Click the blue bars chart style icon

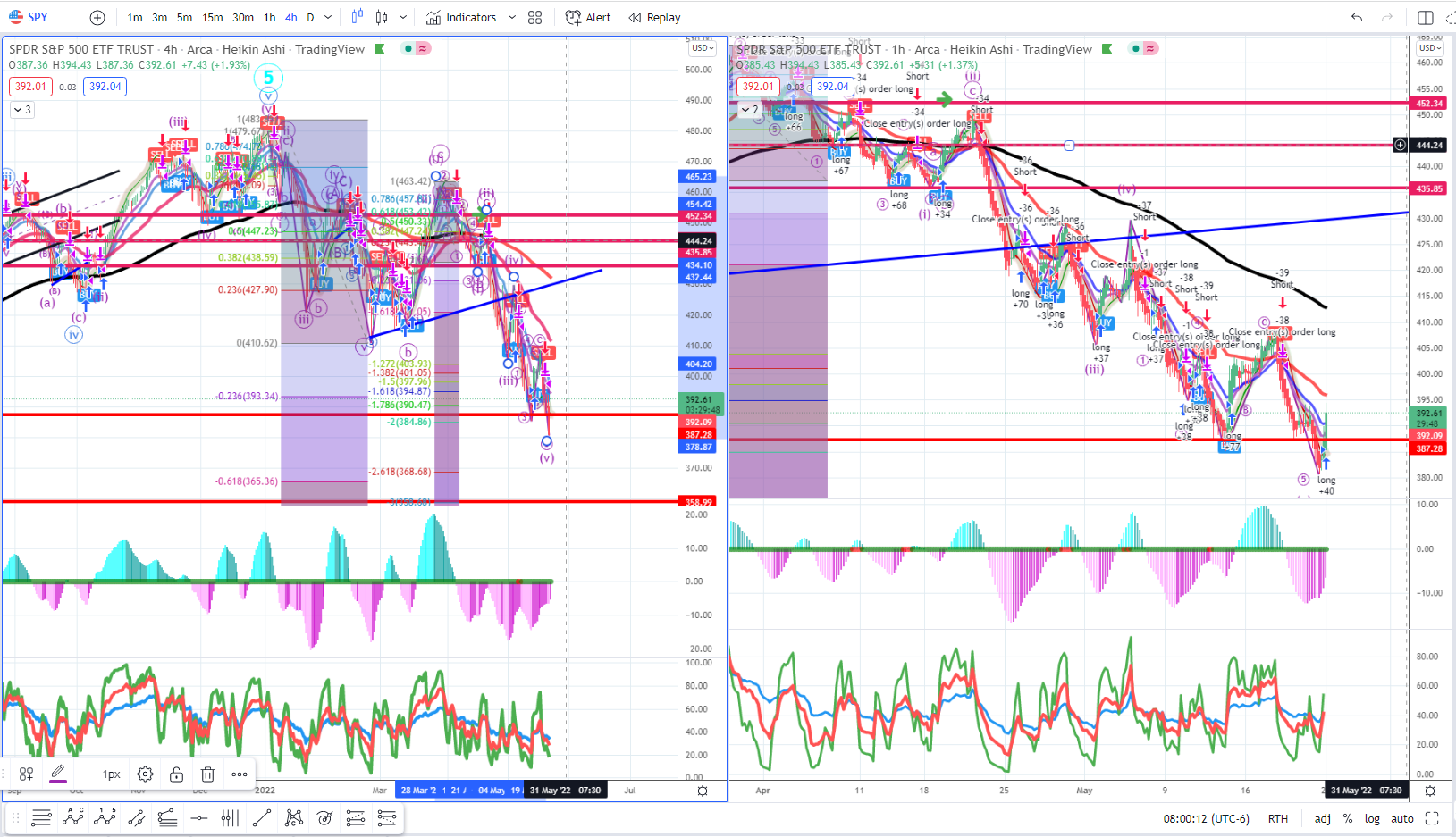[358, 17]
